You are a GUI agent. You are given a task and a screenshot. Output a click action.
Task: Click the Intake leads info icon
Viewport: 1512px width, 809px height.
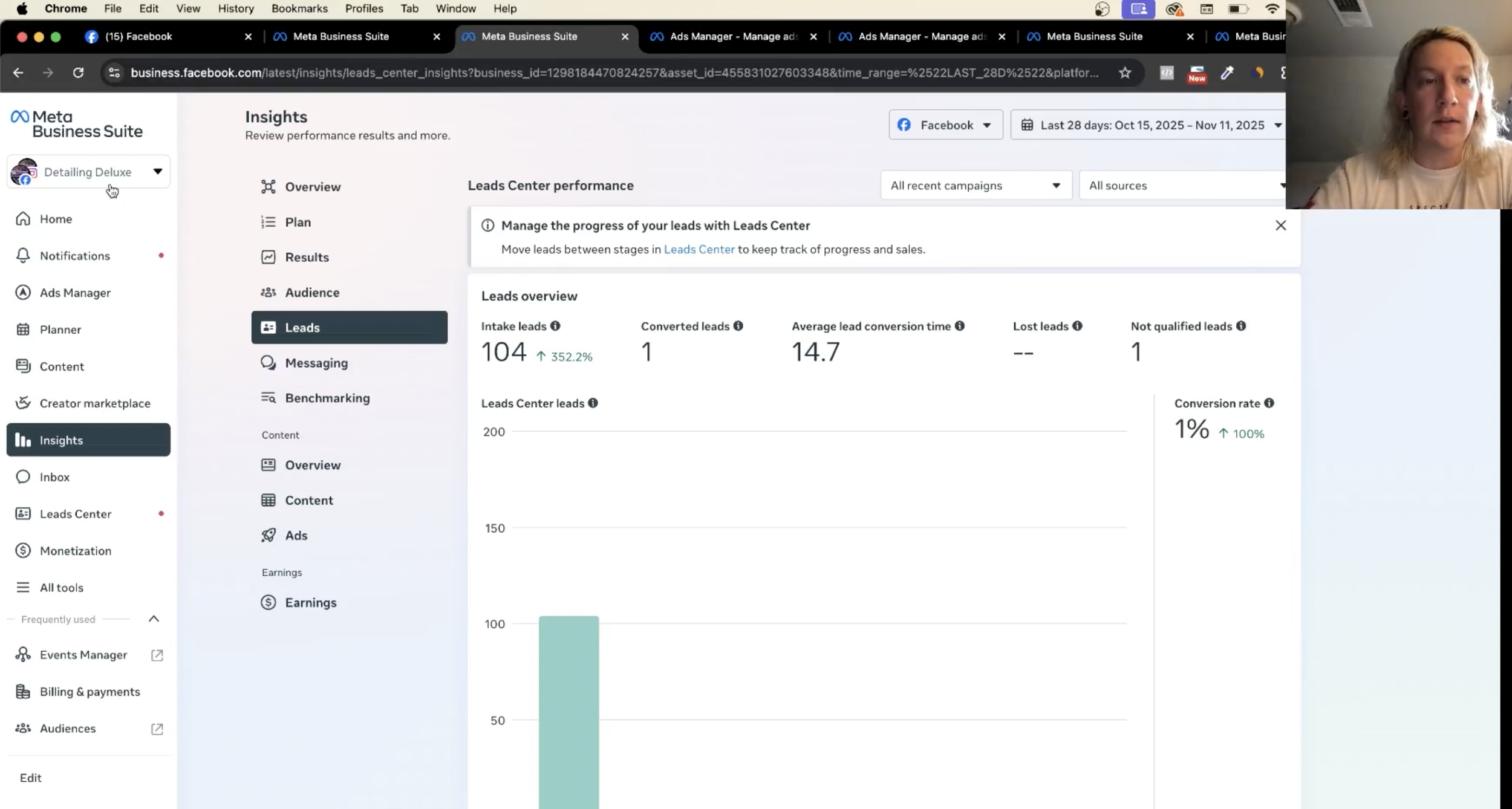coord(555,326)
